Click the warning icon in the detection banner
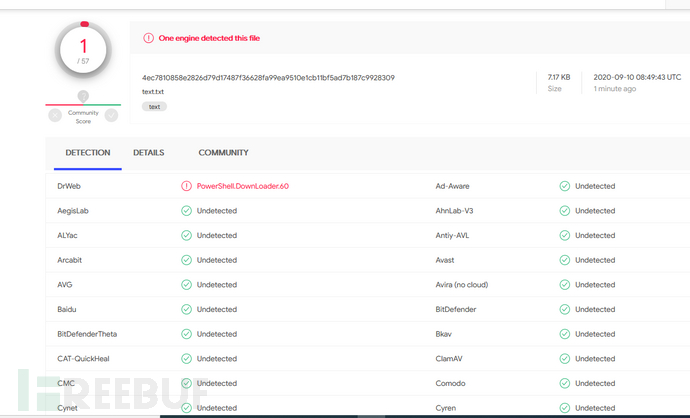 [149, 38]
